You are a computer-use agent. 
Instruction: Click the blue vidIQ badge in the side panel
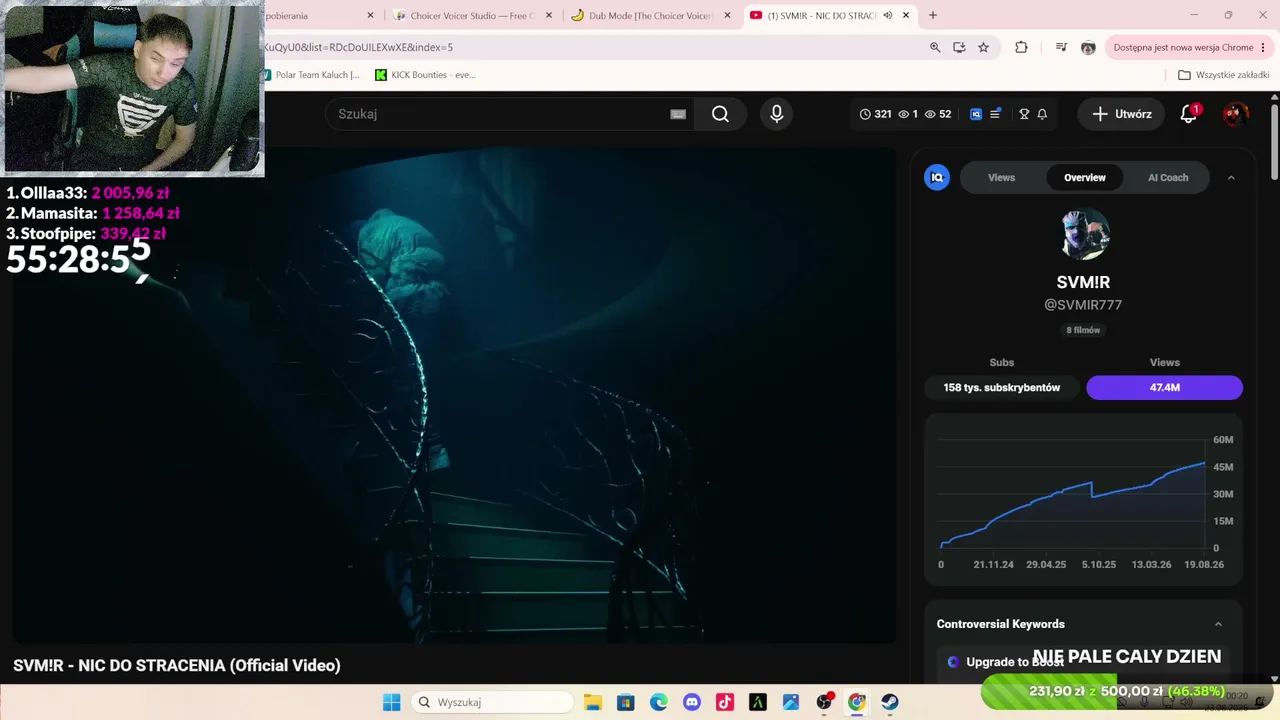tap(937, 178)
